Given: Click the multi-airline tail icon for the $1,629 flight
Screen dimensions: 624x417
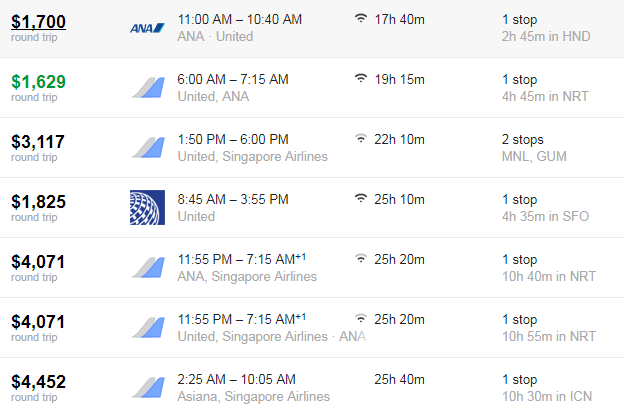Looking at the screenshot, I should (148, 88).
